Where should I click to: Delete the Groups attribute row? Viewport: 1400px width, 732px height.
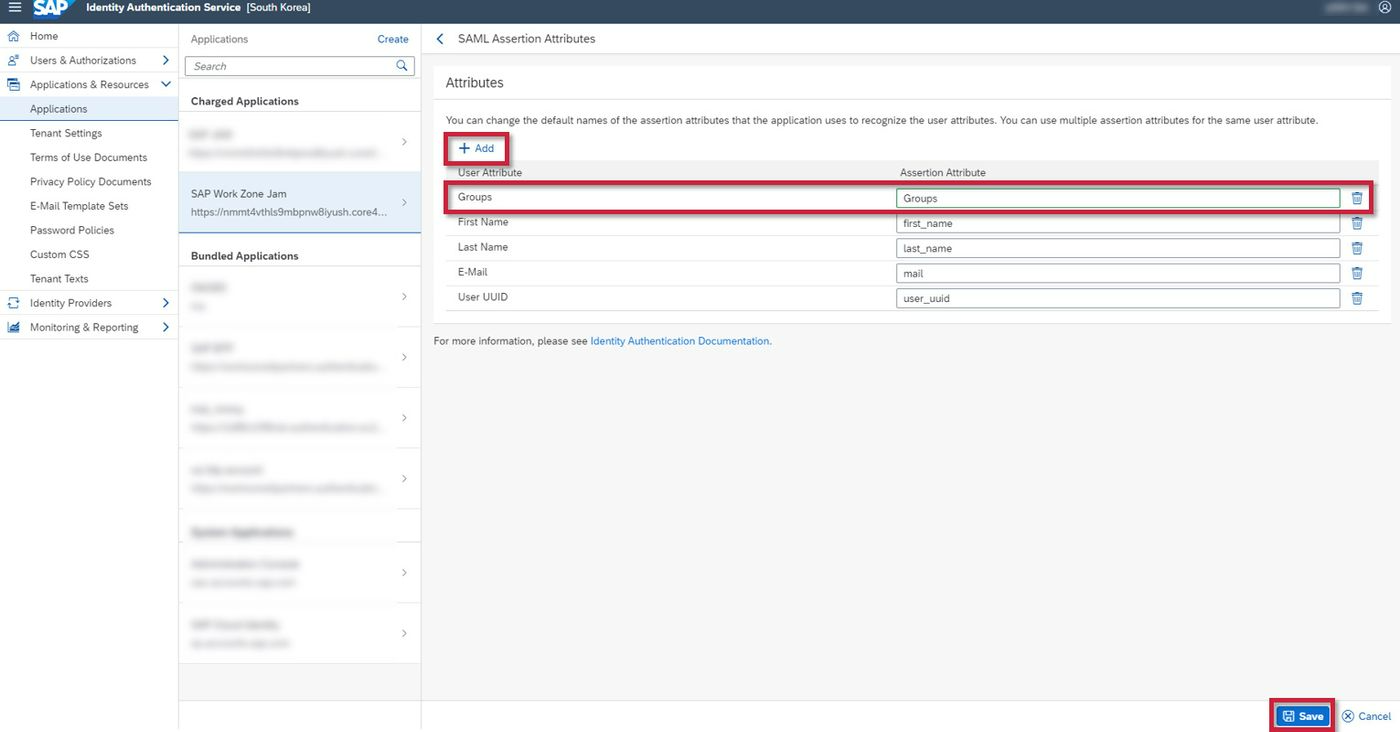1357,198
